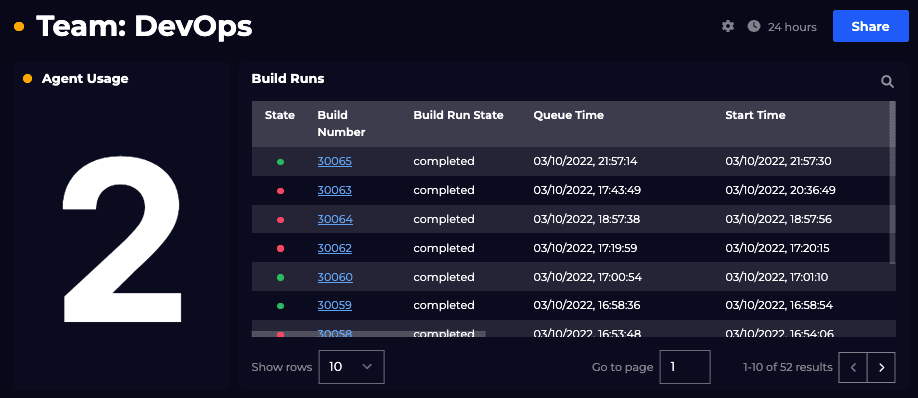
Task: Sort by the Start Time column header
Action: pos(755,115)
